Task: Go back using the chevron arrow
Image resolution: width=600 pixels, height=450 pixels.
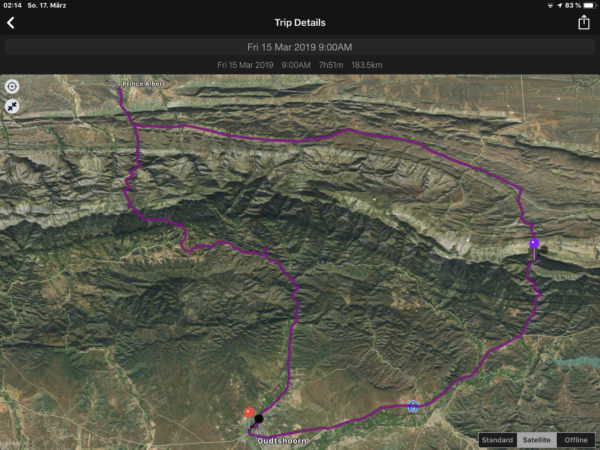Action: coord(11,23)
